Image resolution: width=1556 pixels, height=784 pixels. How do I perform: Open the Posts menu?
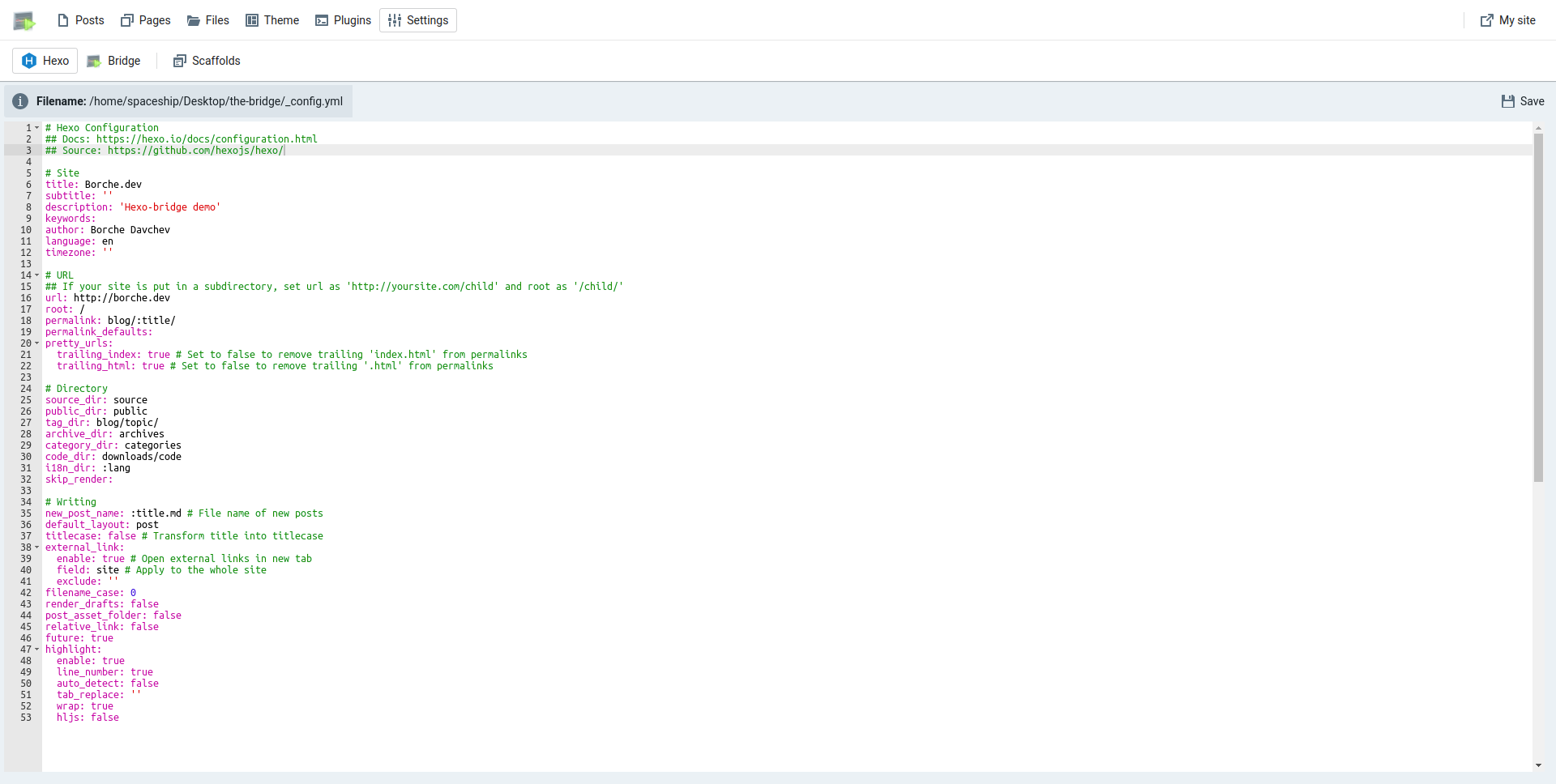click(81, 20)
